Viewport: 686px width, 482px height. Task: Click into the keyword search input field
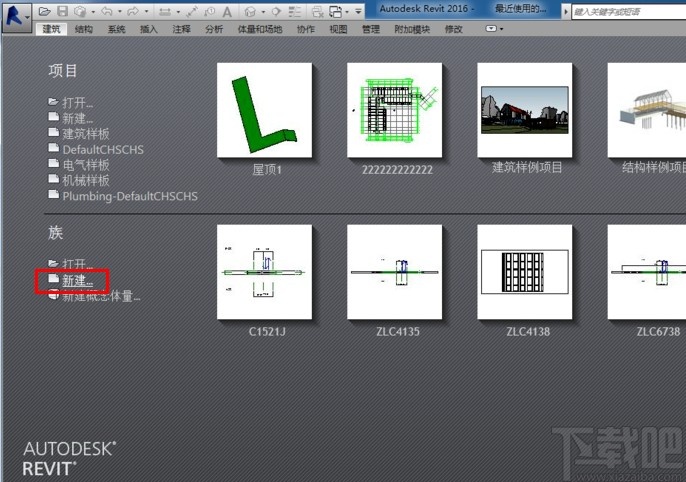[x=629, y=12]
